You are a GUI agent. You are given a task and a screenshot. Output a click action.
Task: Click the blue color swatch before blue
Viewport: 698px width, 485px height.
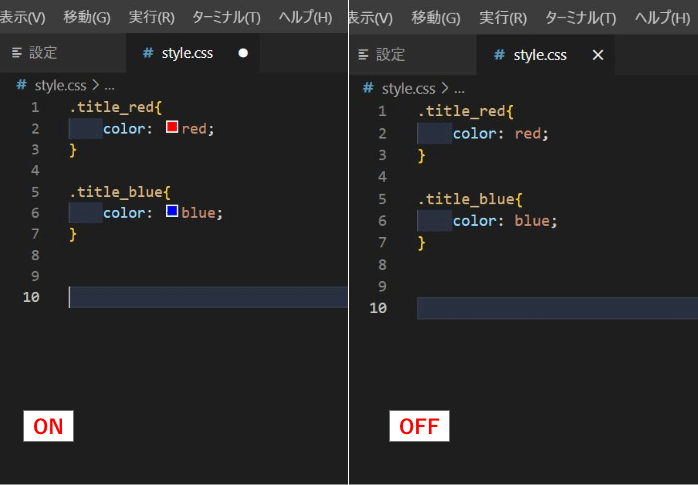(x=171, y=212)
